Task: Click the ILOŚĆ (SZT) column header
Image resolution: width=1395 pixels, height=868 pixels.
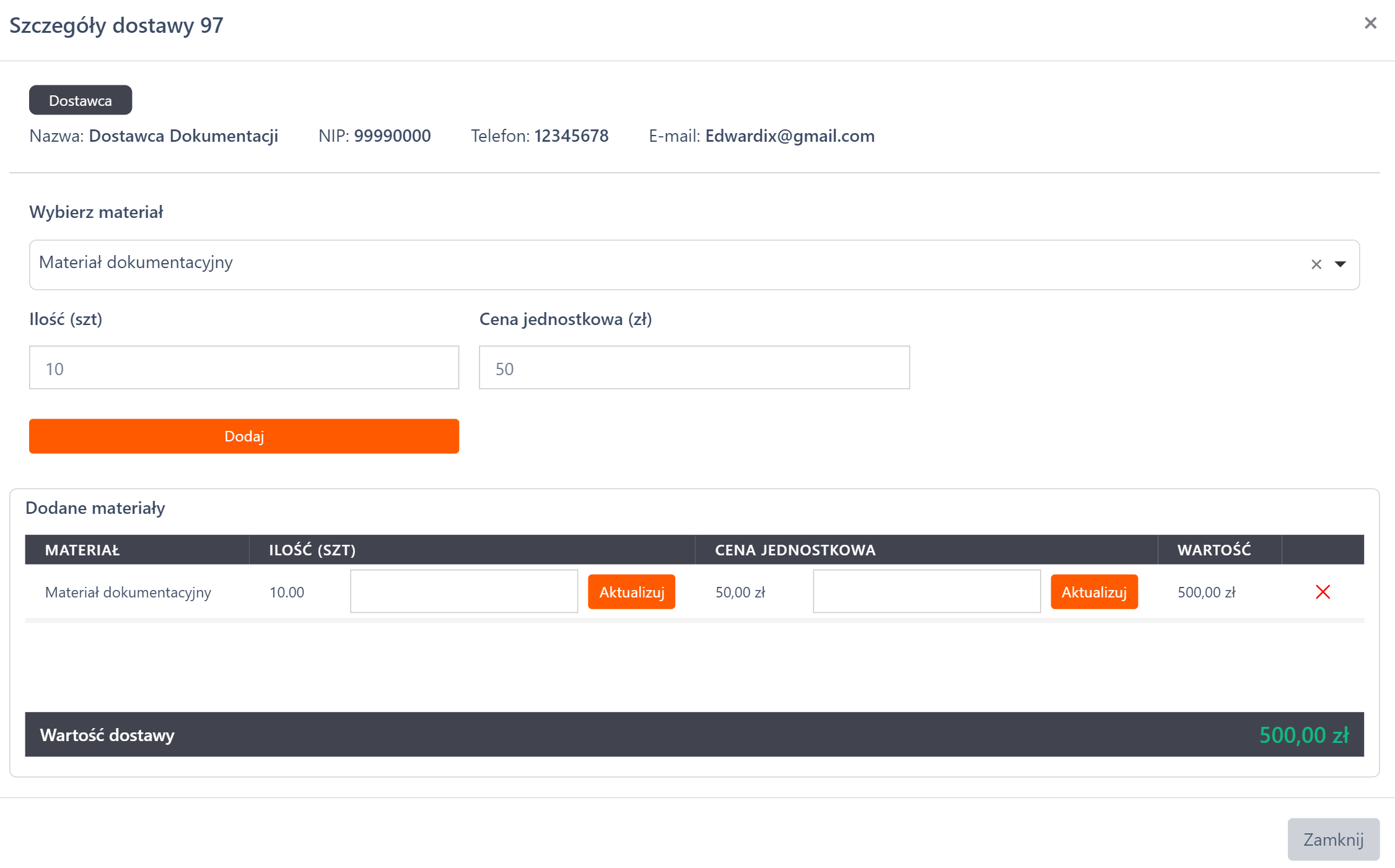Action: click(x=312, y=550)
